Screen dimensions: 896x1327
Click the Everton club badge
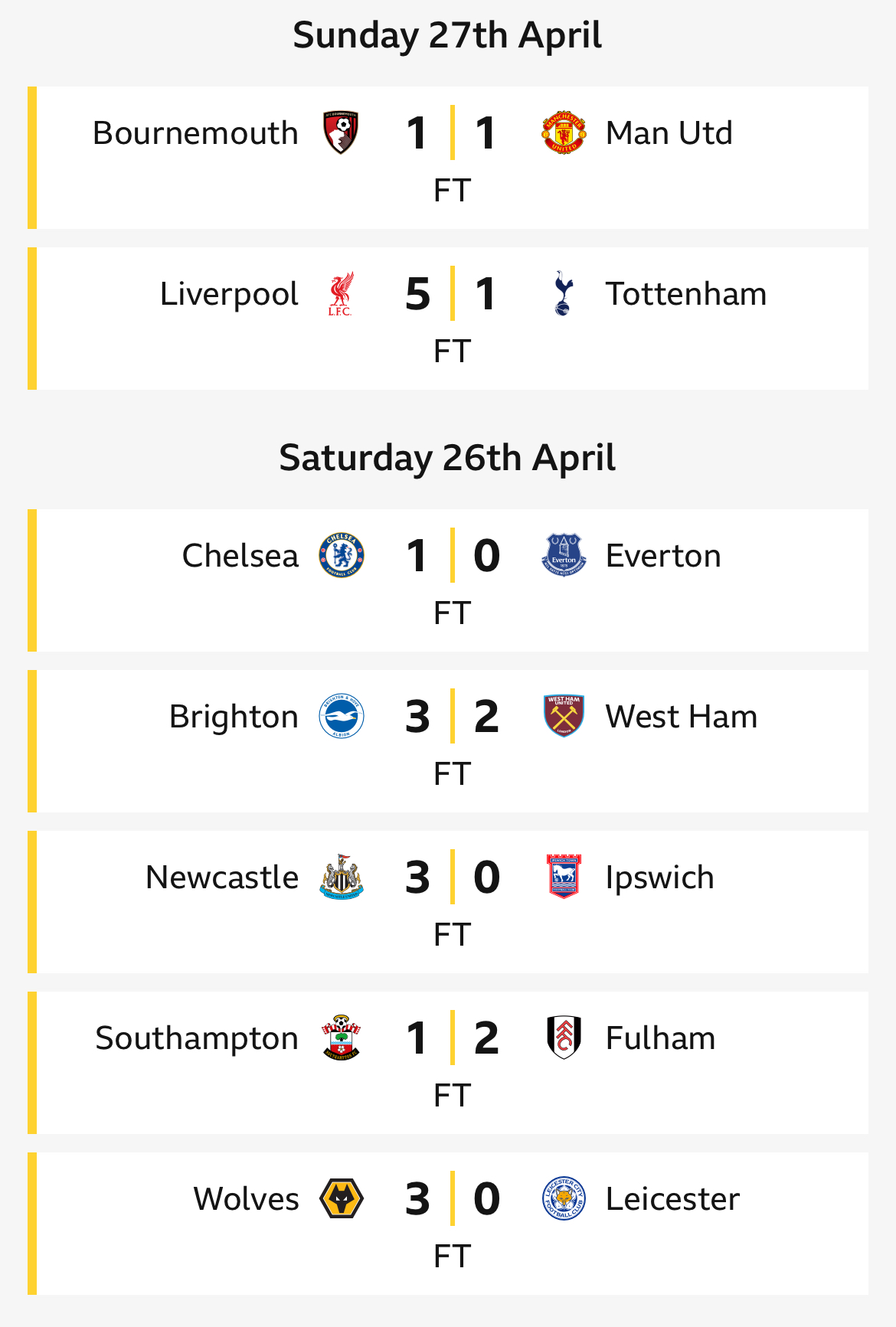564,556
